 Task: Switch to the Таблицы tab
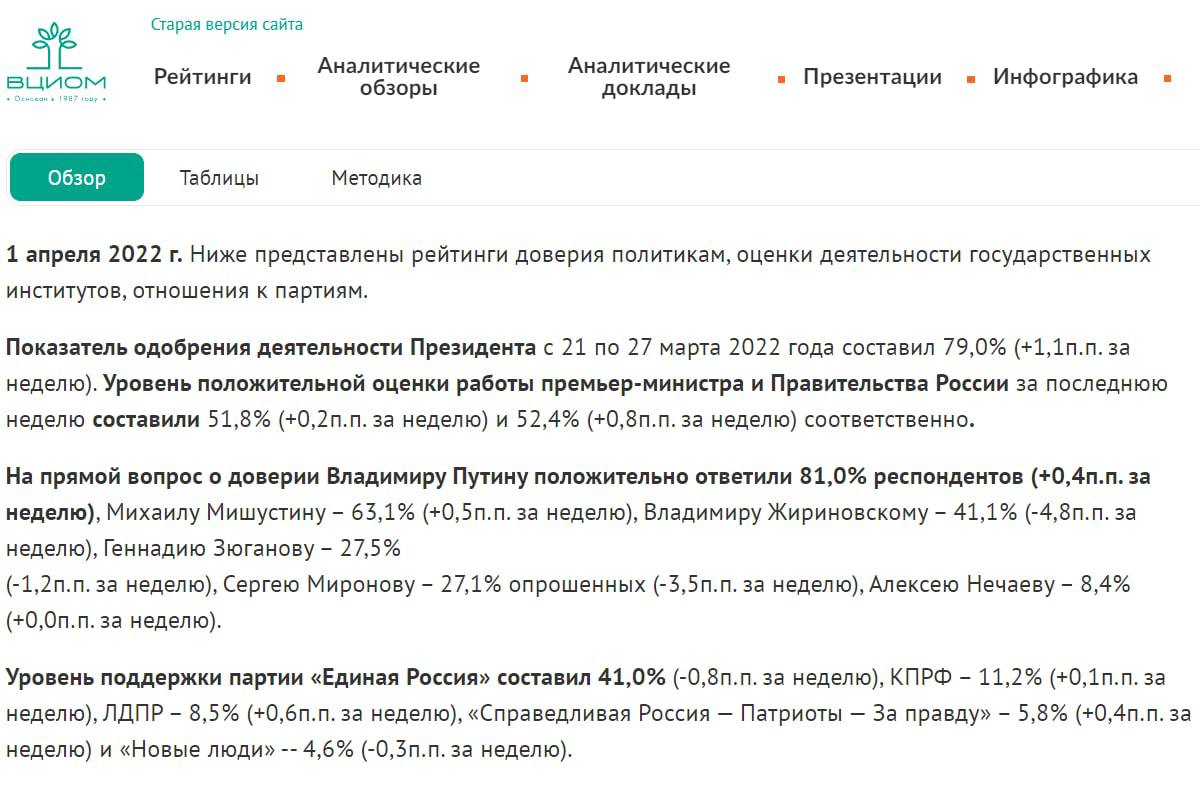point(218,177)
